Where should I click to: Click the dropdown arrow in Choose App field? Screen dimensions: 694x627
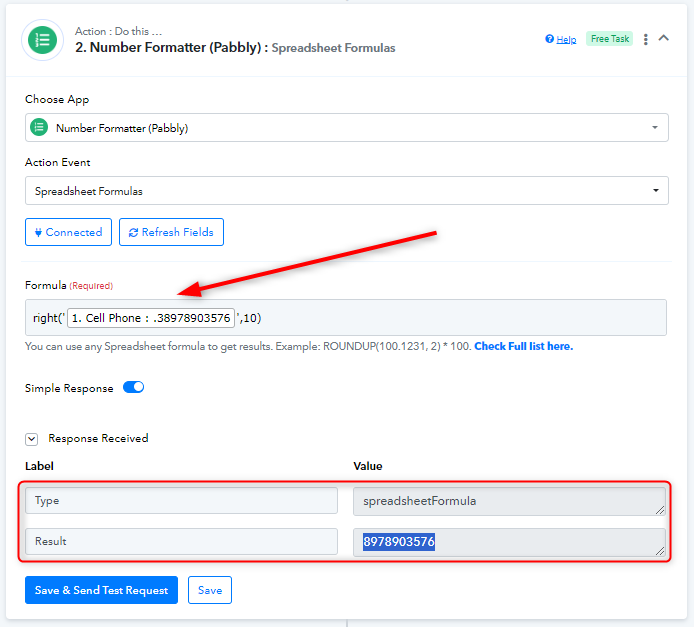point(655,127)
